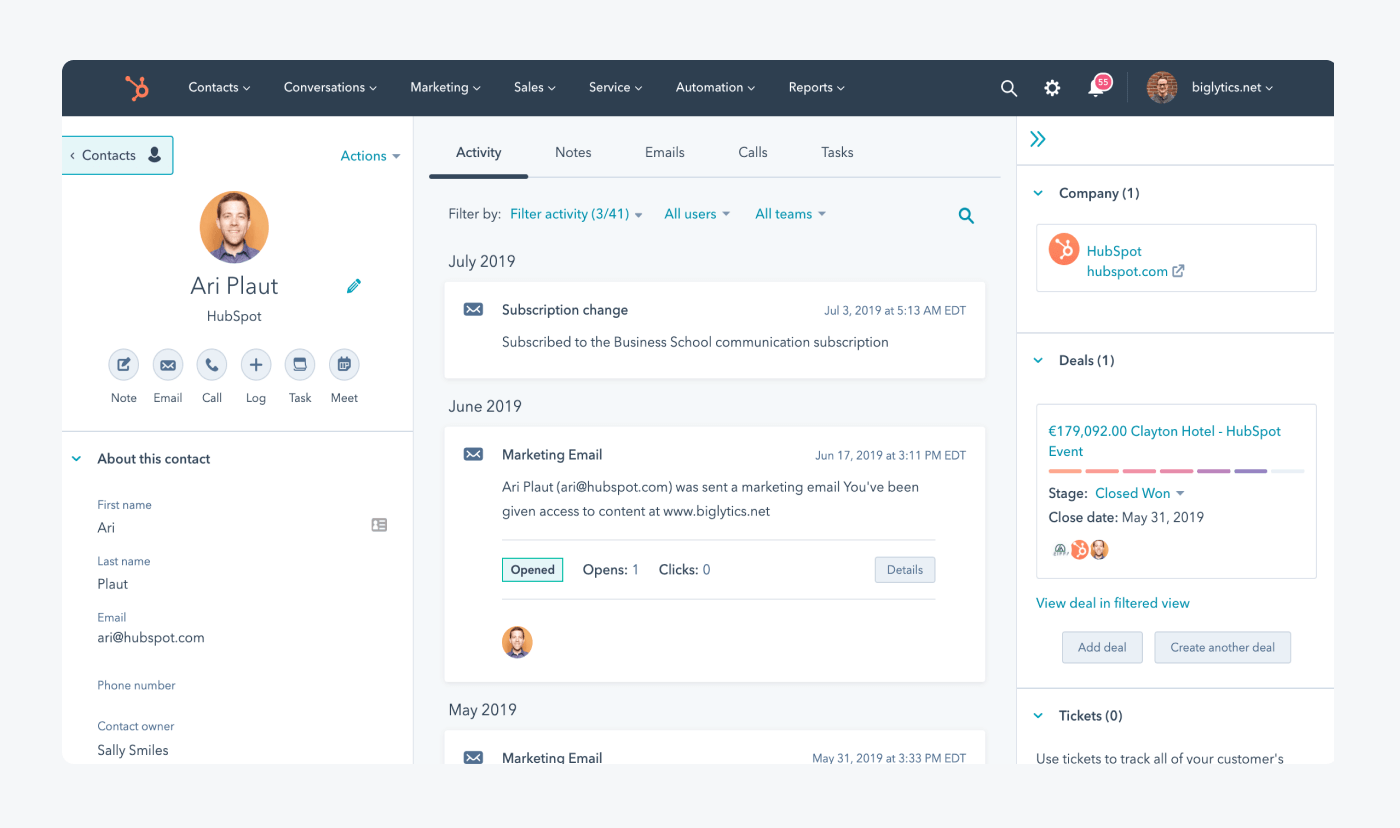This screenshot has height=828, width=1400.
Task: Switch to the Notes tab
Action: click(573, 153)
